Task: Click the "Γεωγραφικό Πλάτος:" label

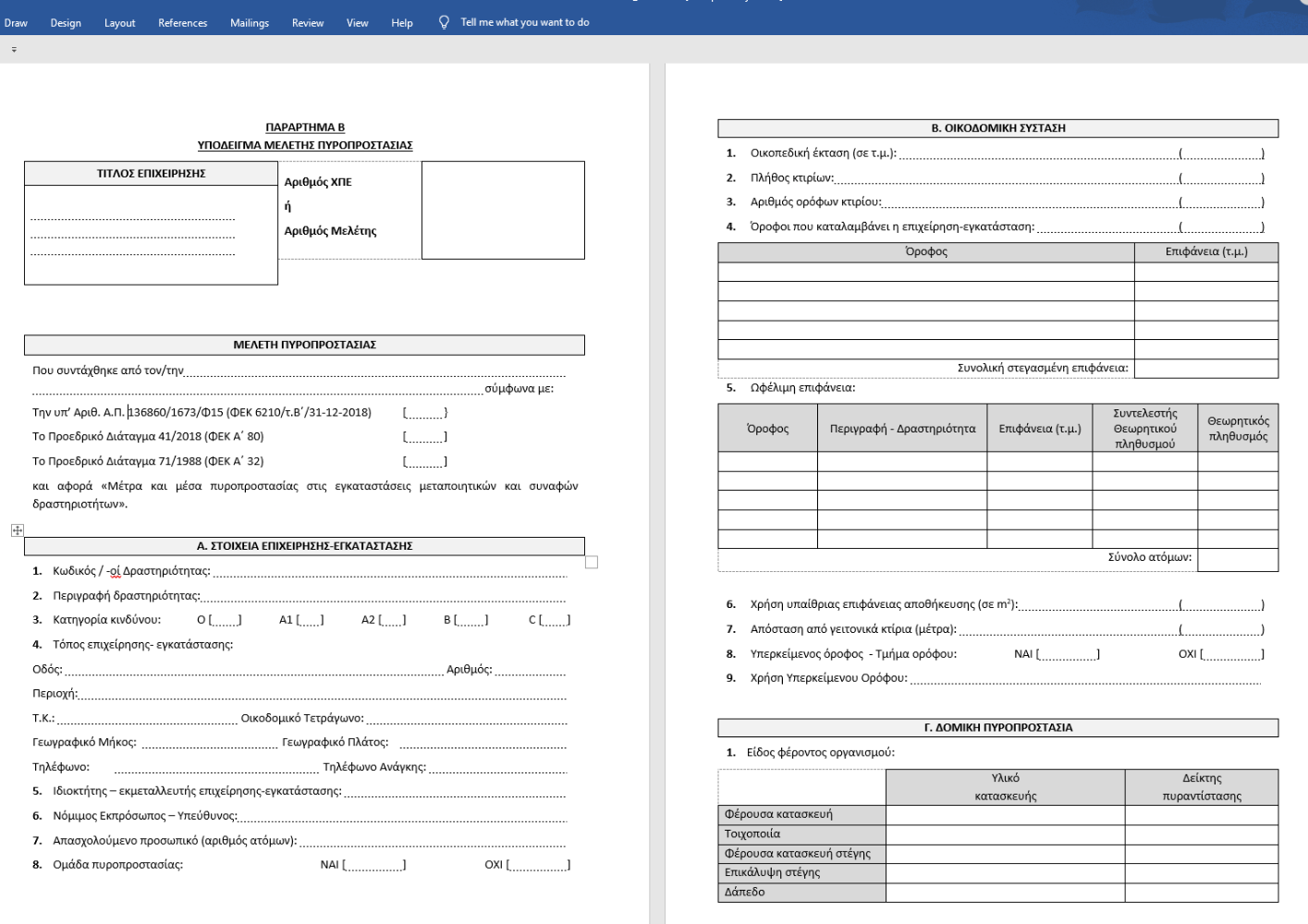Action: [335, 742]
